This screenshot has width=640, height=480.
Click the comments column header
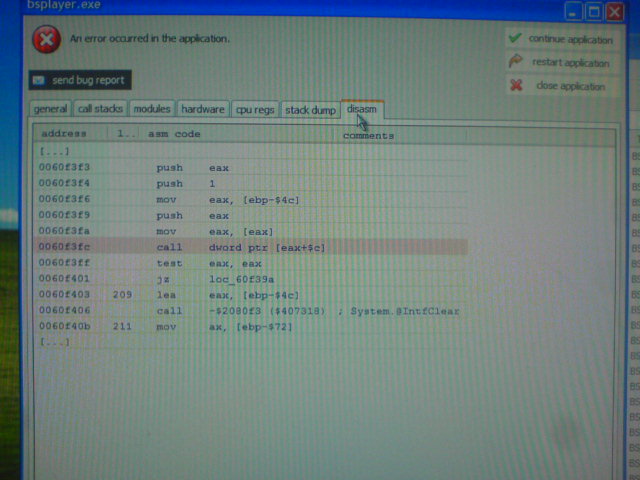coord(400,135)
